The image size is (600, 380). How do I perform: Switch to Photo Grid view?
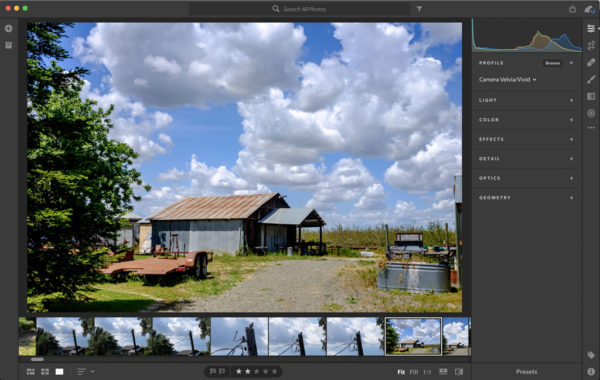click(x=31, y=372)
